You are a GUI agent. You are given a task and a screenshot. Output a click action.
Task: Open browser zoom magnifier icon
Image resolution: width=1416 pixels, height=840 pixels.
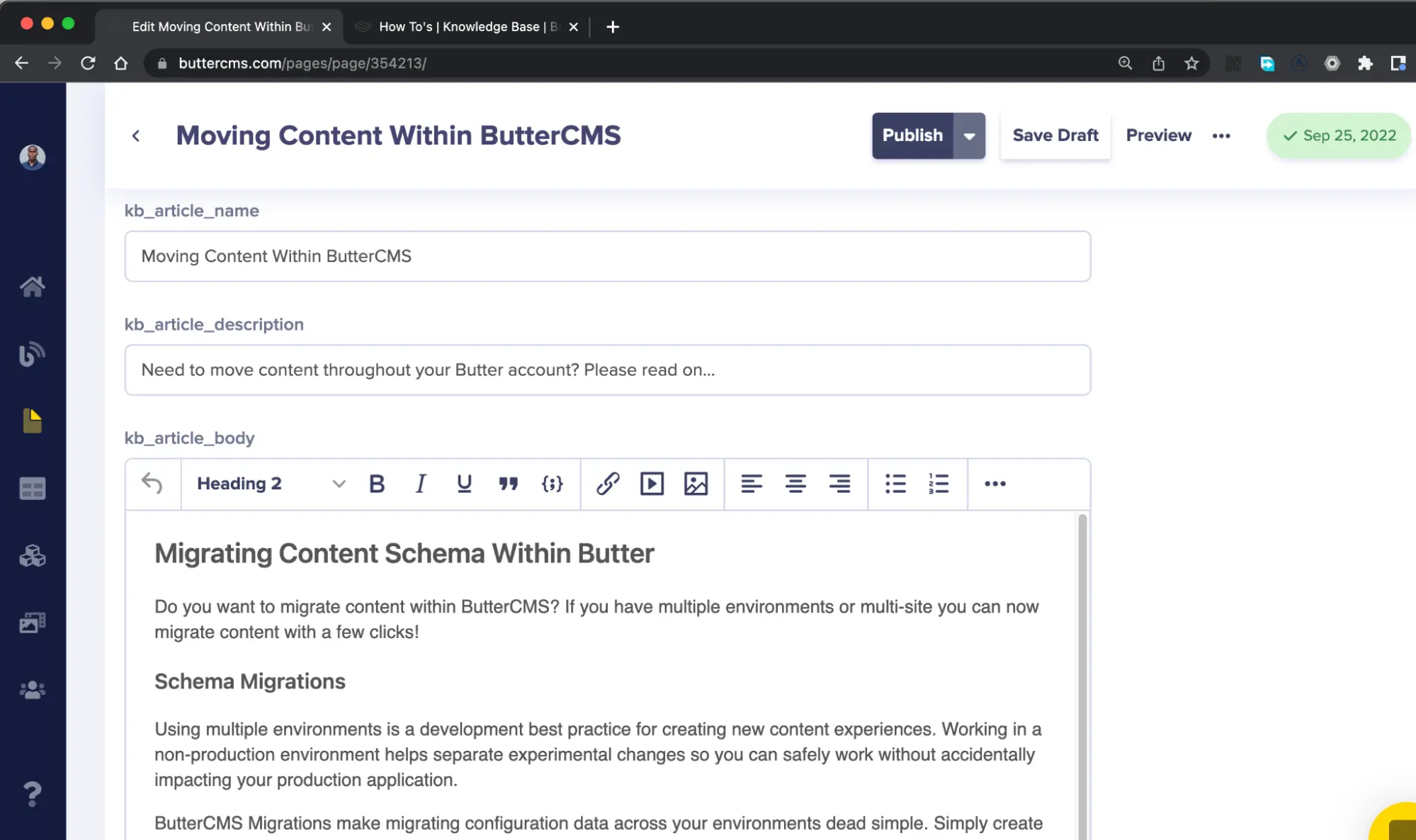[1124, 63]
